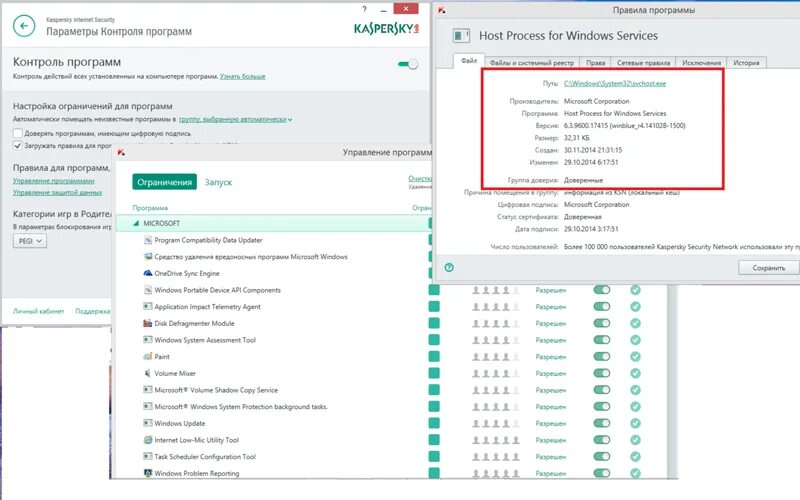Open Управление защитой данных link

pyautogui.click(x=57, y=192)
